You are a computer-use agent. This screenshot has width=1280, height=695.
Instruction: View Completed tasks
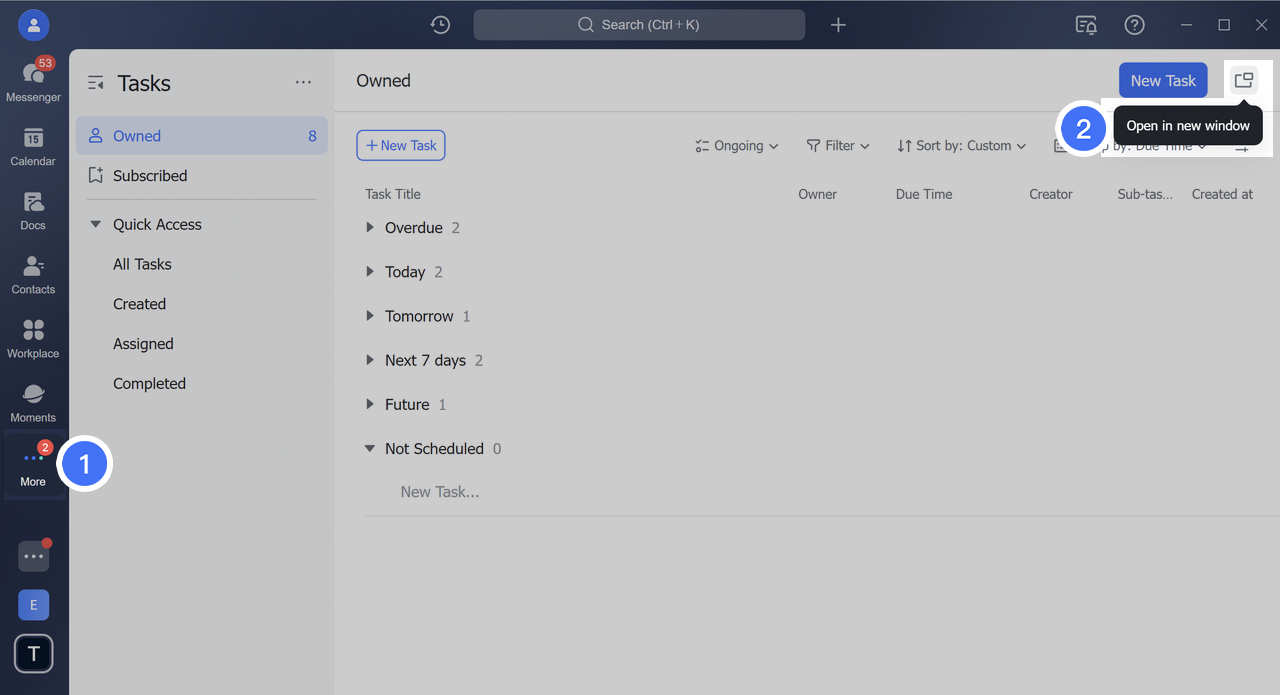[149, 383]
